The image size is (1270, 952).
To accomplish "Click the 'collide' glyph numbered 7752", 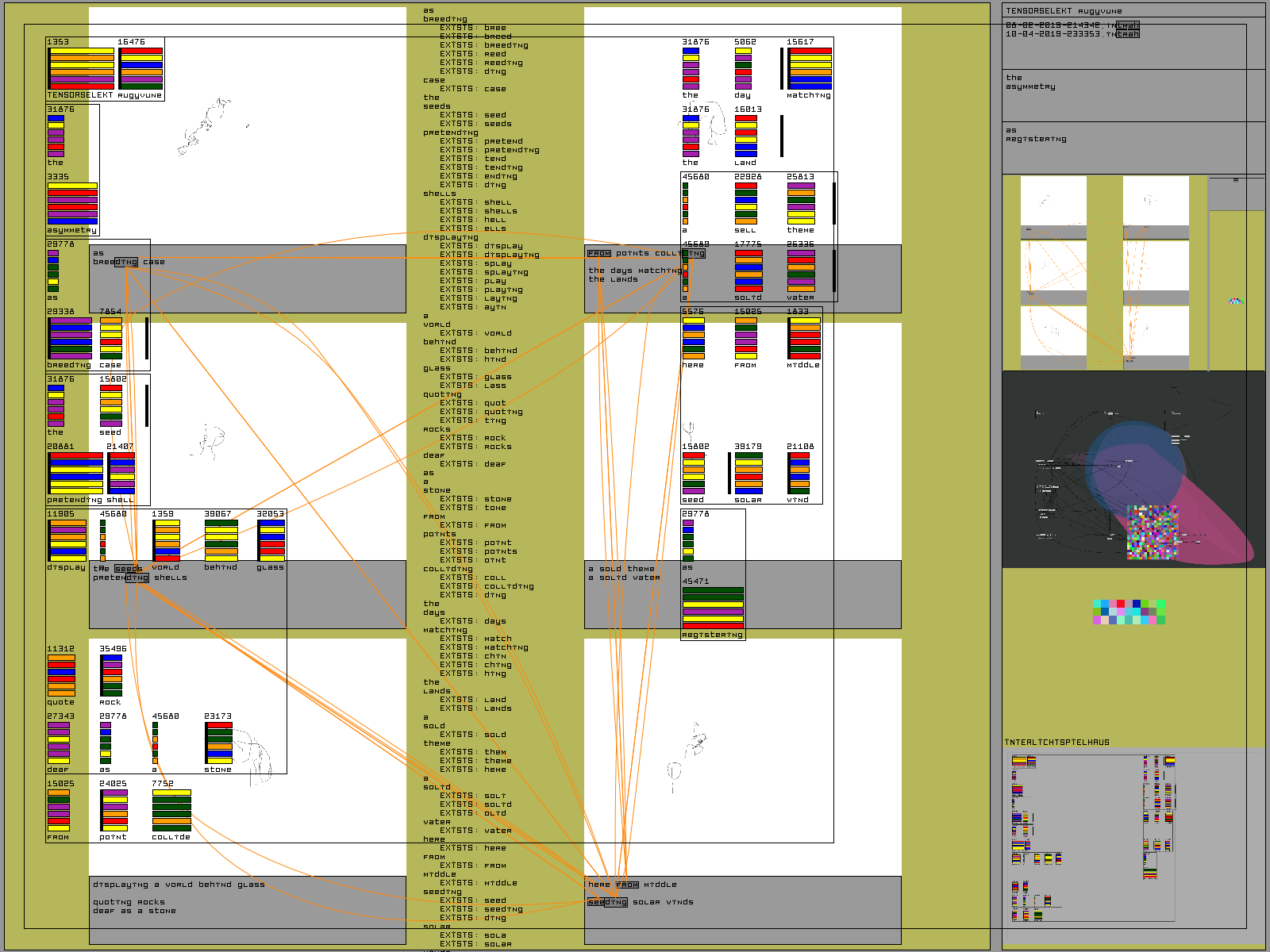I will tap(171, 810).
